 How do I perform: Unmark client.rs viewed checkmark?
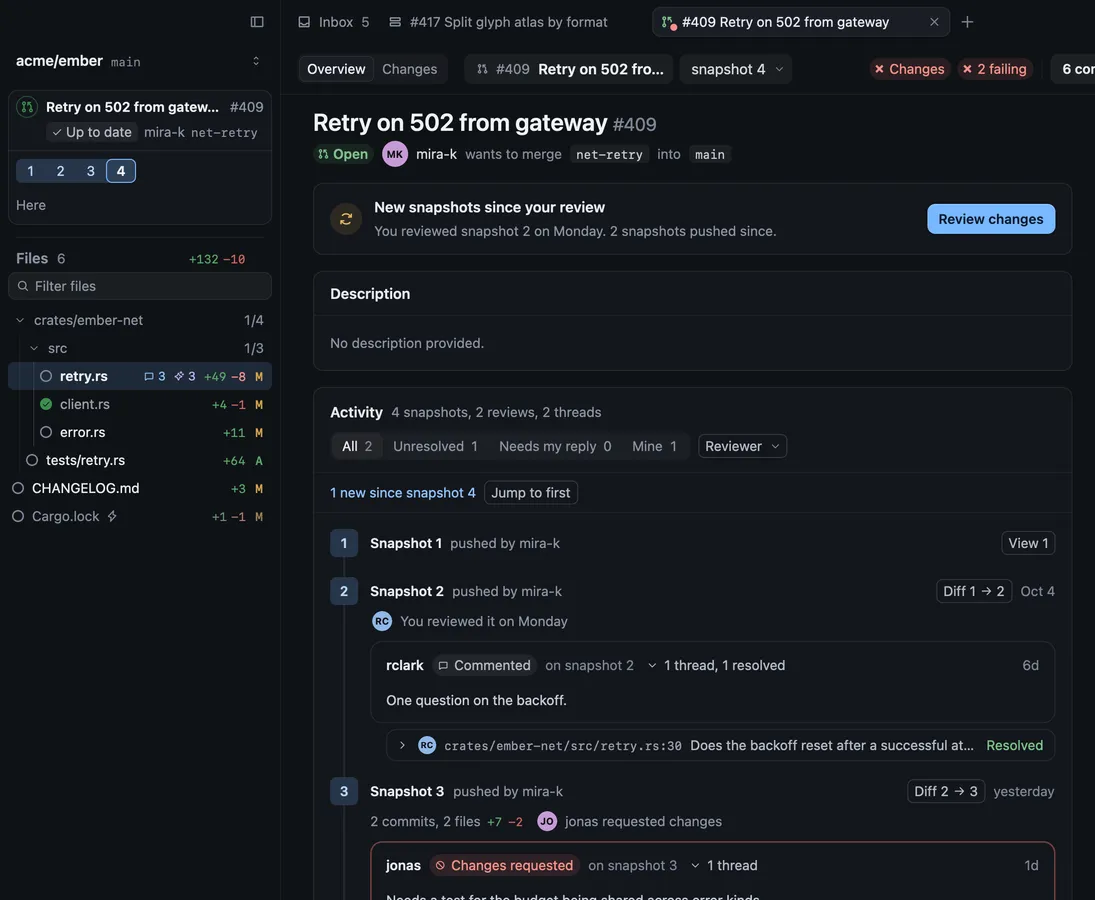pyautogui.click(x=46, y=404)
